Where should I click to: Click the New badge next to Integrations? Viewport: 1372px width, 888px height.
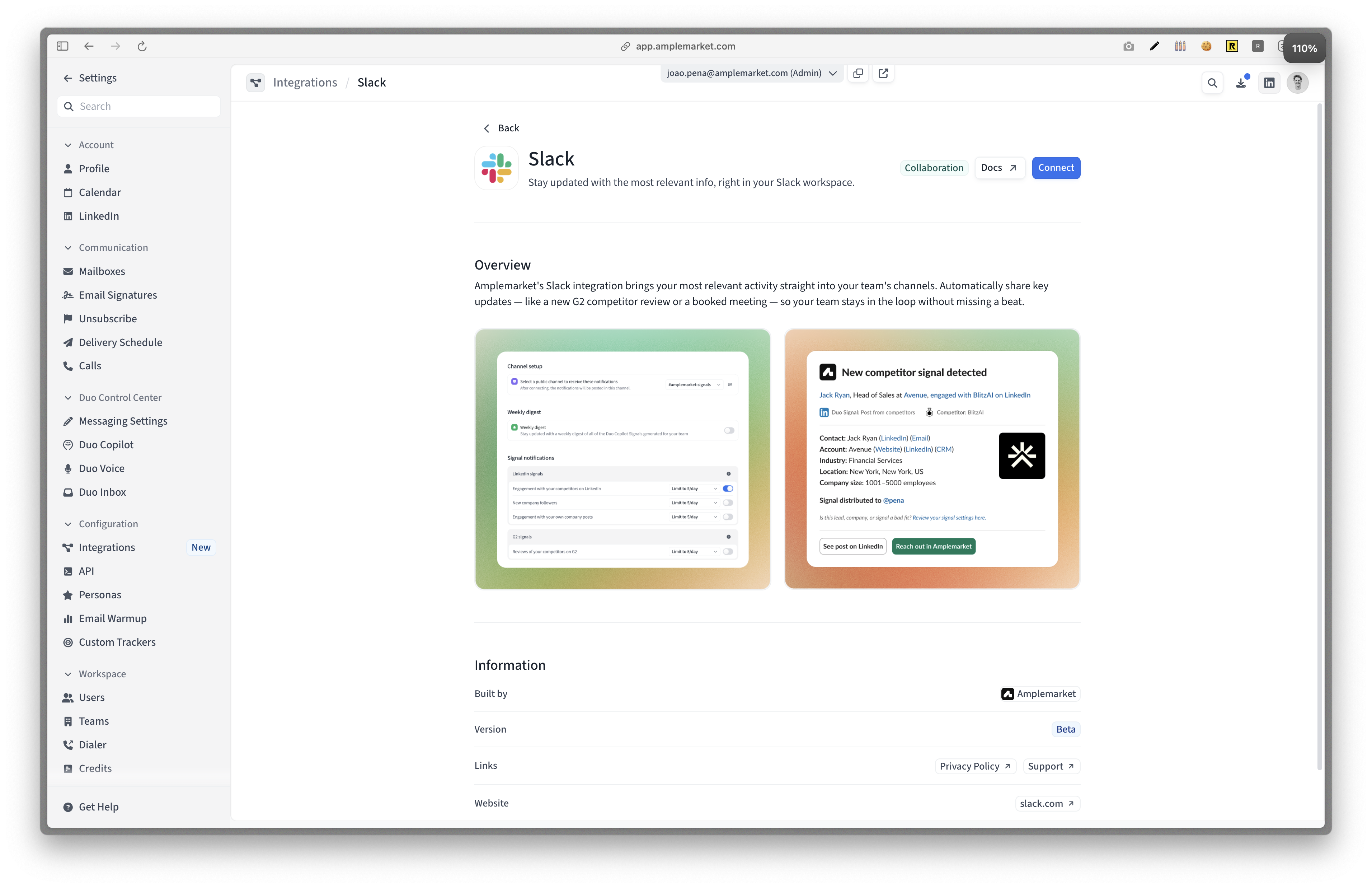coord(201,547)
